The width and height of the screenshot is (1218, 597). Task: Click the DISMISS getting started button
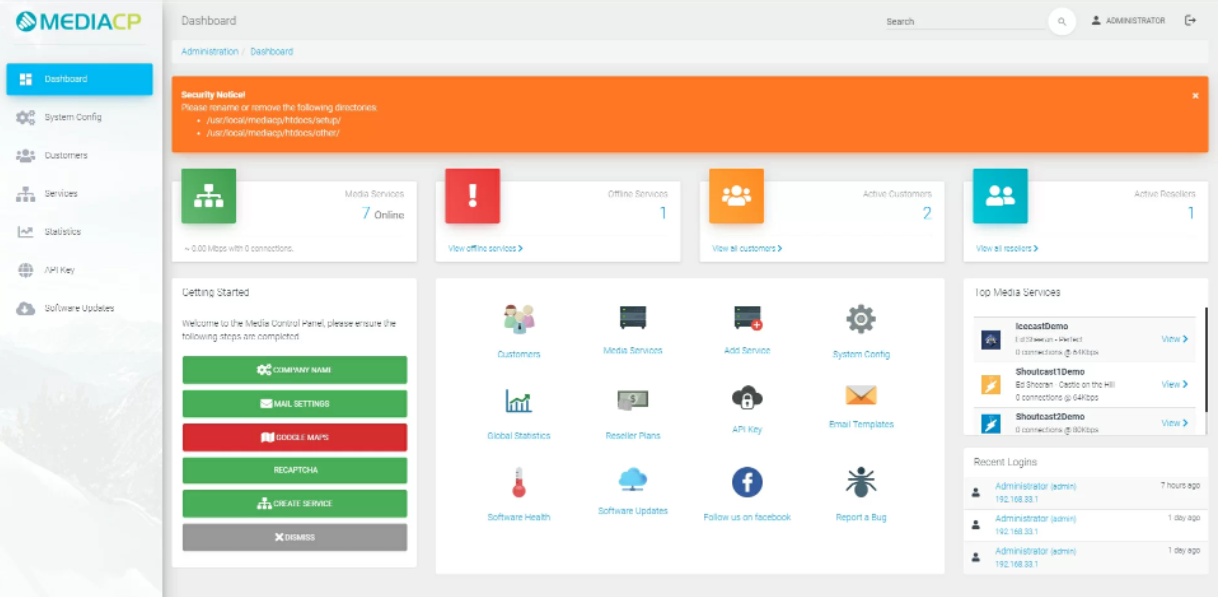click(x=294, y=537)
